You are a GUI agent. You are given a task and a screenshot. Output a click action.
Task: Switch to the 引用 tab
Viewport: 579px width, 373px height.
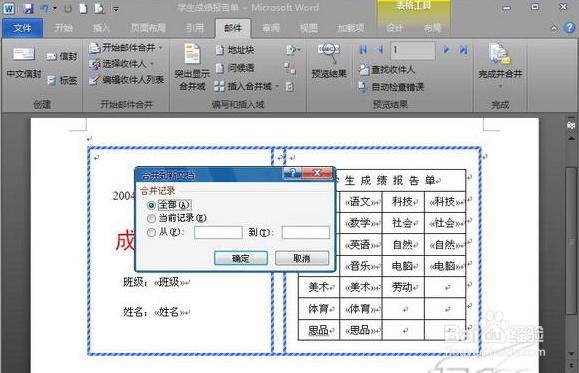click(x=195, y=28)
